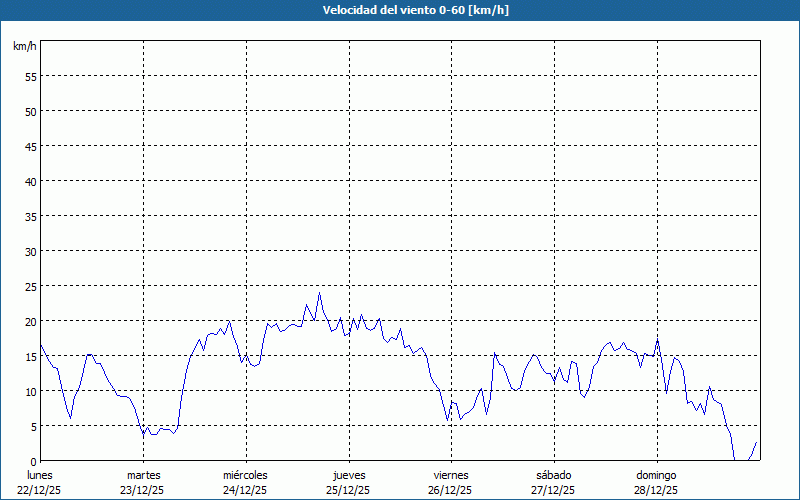
Task: Click the date 22/12/25 on the x-axis
Action: click(x=40, y=490)
